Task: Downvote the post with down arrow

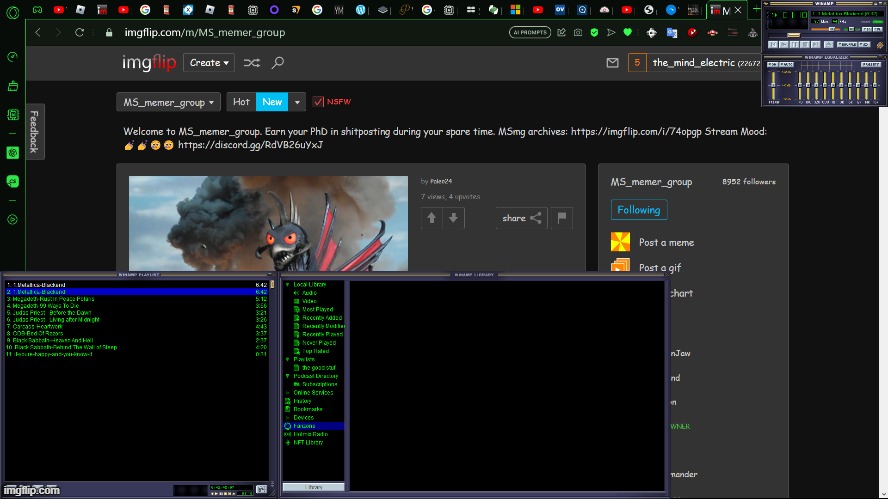Action: click(x=453, y=218)
